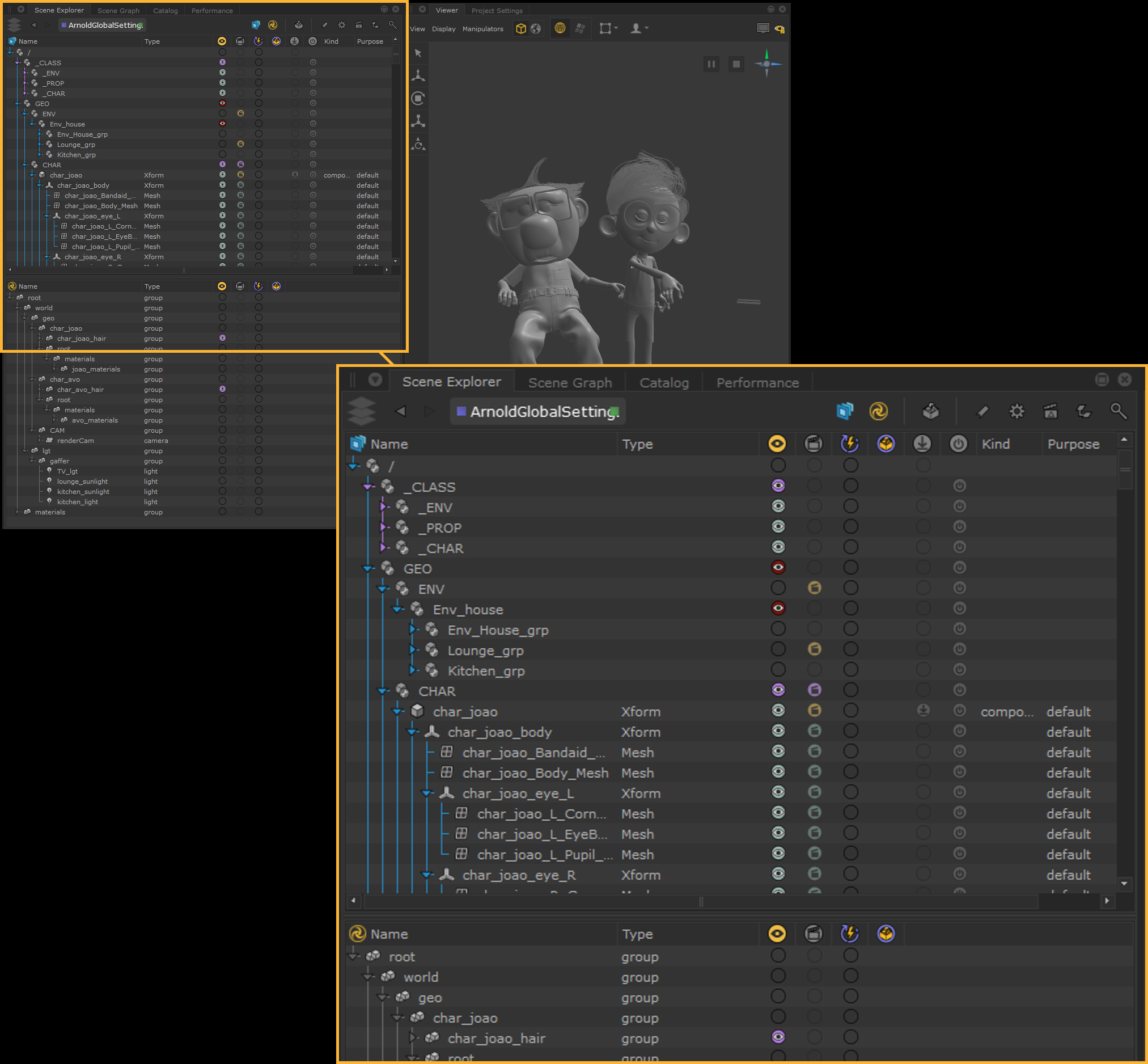
Task: Click the yellow cube icon in Viewer toolbar
Action: 521,28
